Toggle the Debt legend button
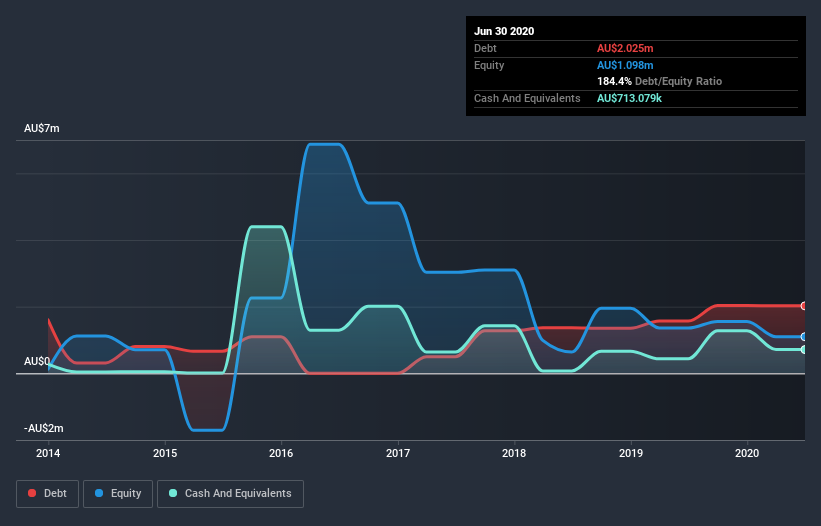 48,494
